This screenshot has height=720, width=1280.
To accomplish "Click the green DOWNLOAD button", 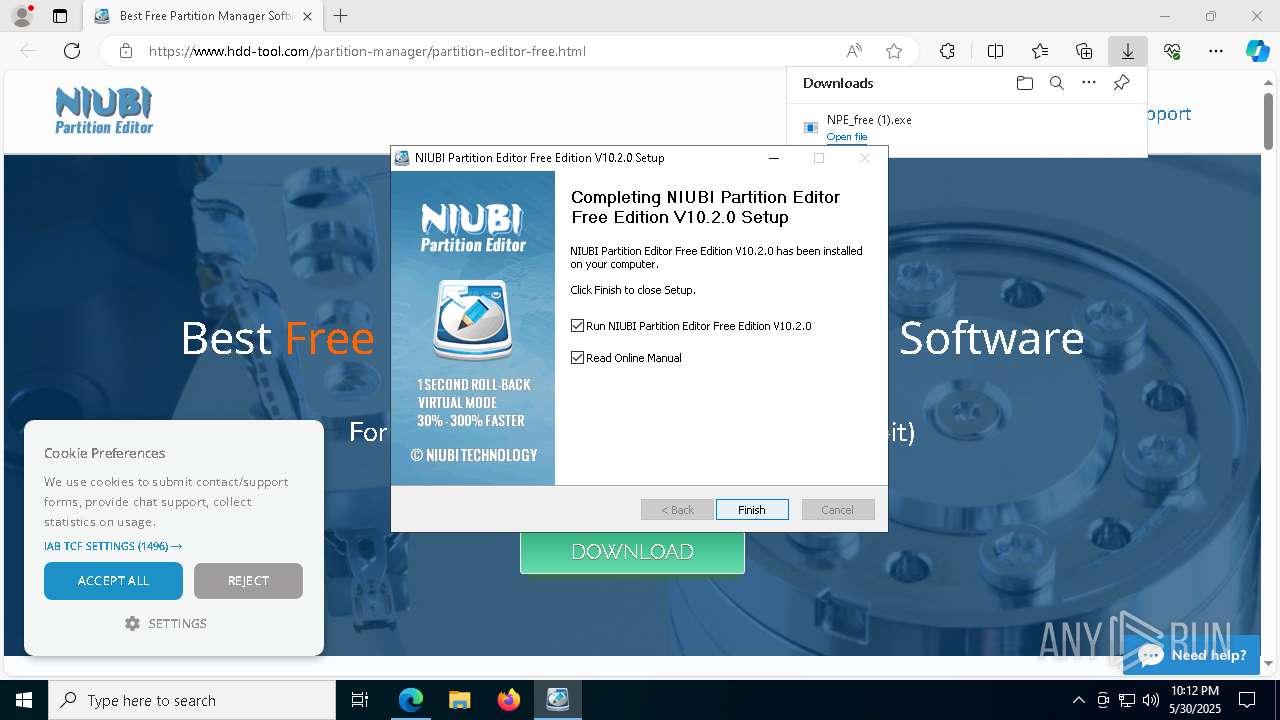I will [632, 552].
